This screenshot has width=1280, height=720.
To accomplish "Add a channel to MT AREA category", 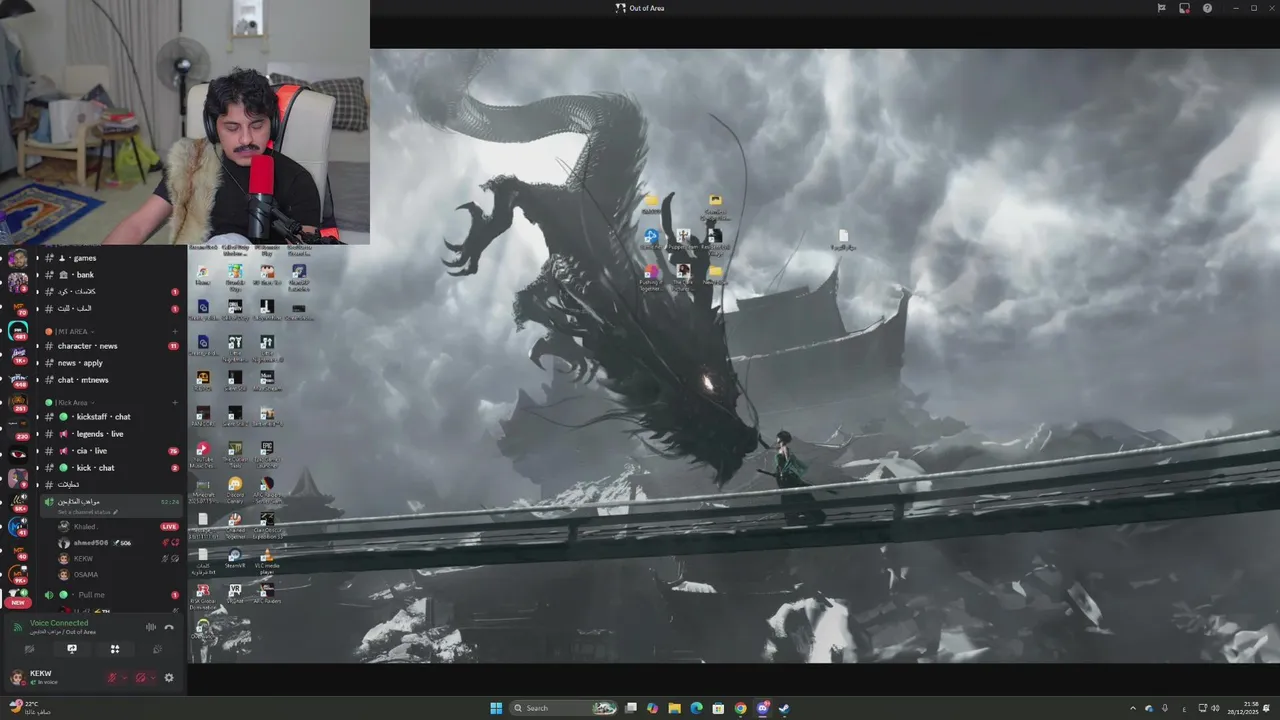I will [x=175, y=331].
